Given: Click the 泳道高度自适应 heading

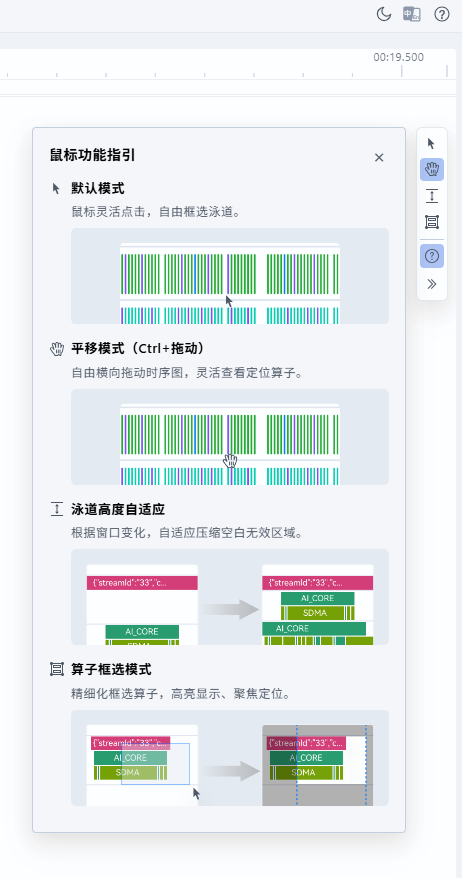Looking at the screenshot, I should point(118,509).
